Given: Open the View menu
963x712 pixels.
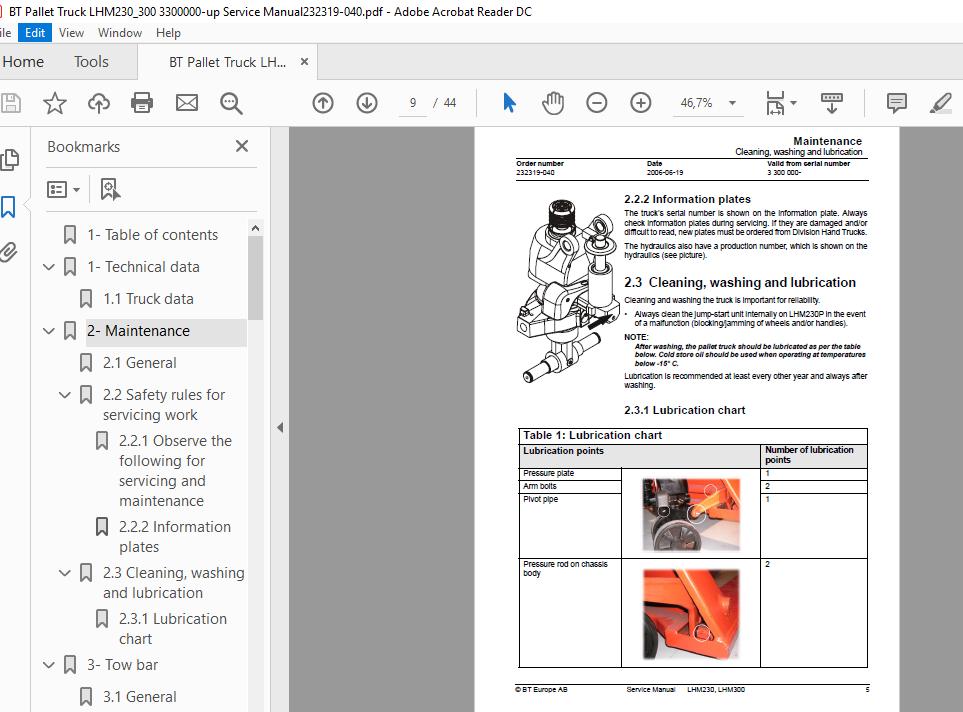Looking at the screenshot, I should (x=71, y=33).
